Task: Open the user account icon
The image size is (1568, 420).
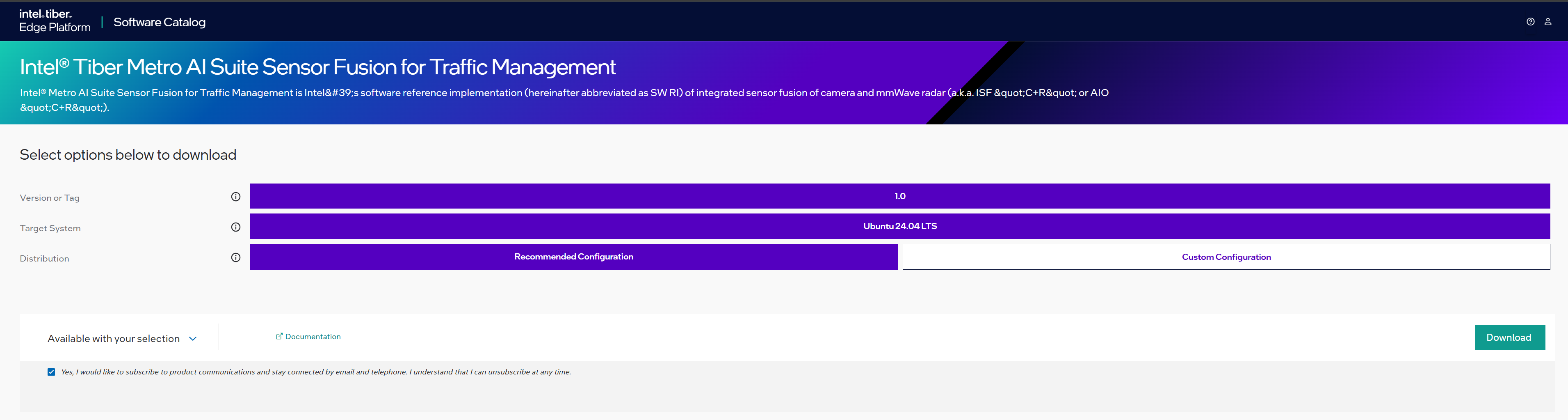Action: [1548, 21]
